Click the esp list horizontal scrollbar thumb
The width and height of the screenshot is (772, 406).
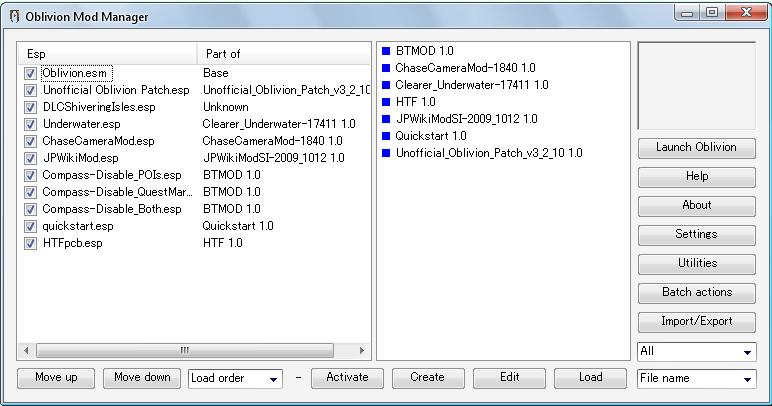[185, 350]
